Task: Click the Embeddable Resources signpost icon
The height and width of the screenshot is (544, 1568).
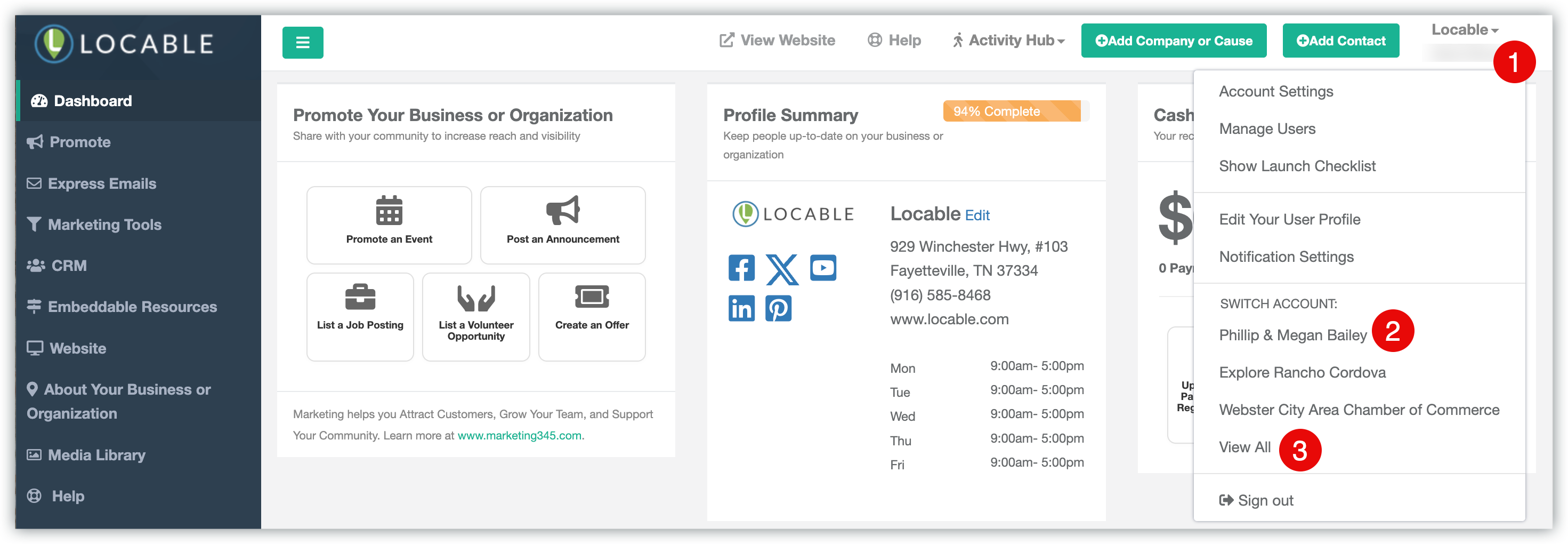Action: [x=34, y=307]
